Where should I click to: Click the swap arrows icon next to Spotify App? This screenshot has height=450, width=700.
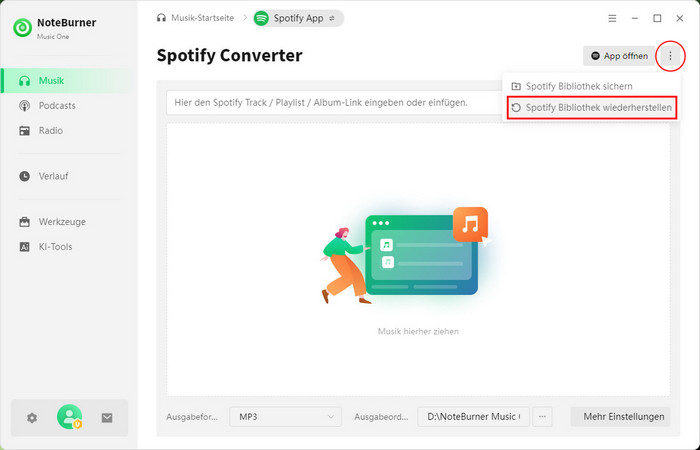(332, 18)
